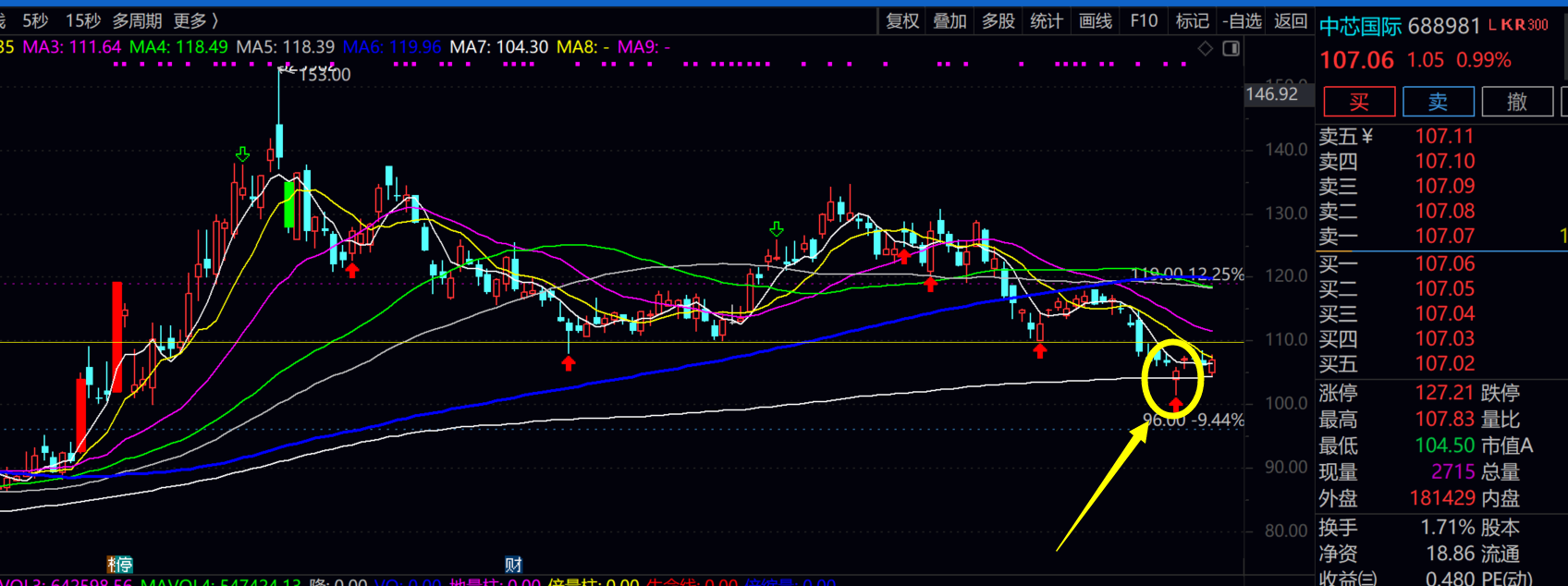The height and width of the screenshot is (586, 1568).
Task: Click the diamond icon above the chart
Action: (1205, 48)
